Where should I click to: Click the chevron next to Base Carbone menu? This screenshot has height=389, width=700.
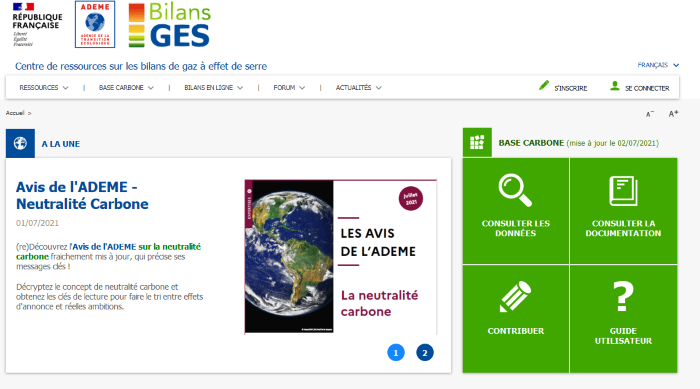tap(151, 88)
